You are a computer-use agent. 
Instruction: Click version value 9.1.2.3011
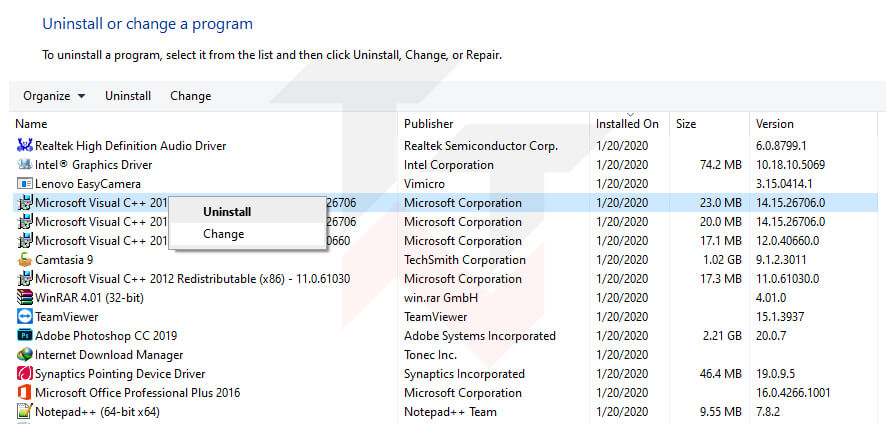(x=781, y=260)
